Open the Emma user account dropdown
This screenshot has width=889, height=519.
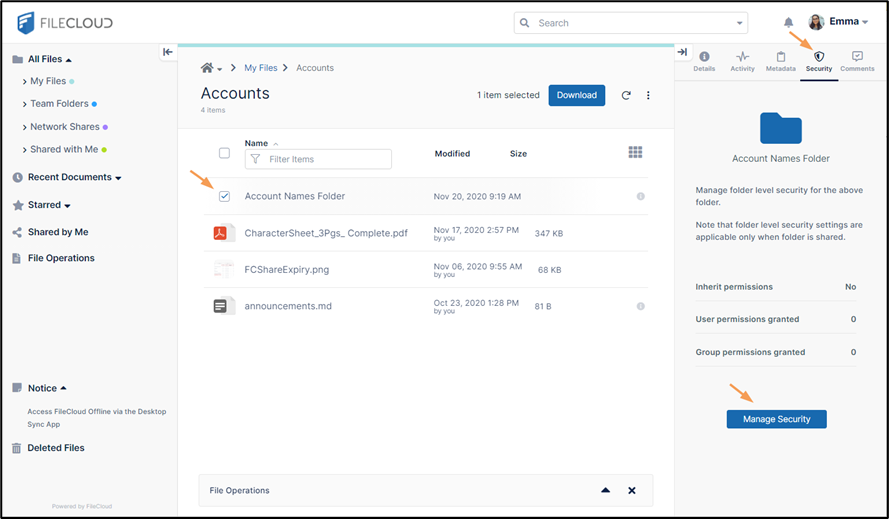click(x=840, y=22)
